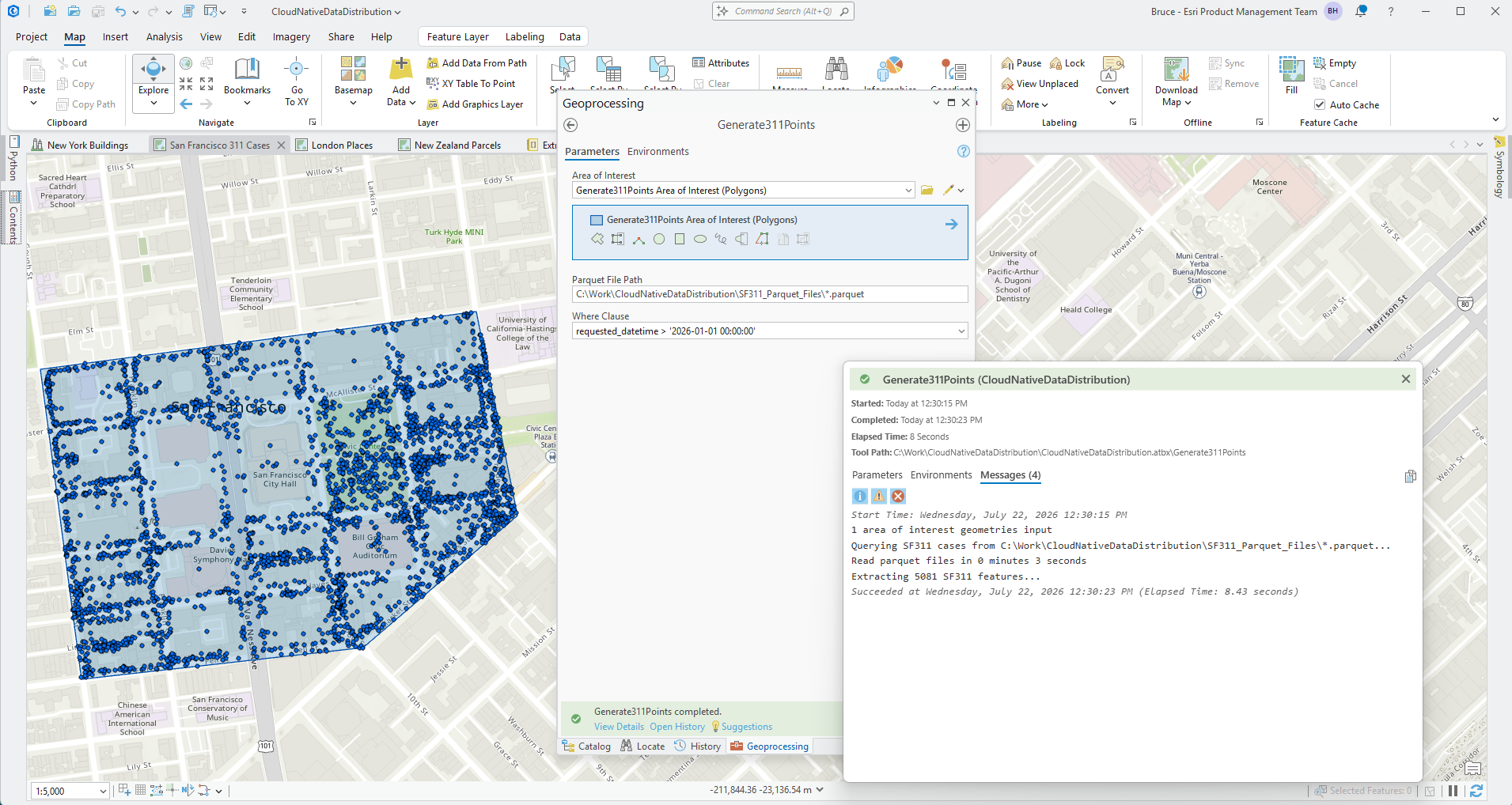Select Messages (4) tab in results window
The image size is (1512, 805).
coord(1010,475)
